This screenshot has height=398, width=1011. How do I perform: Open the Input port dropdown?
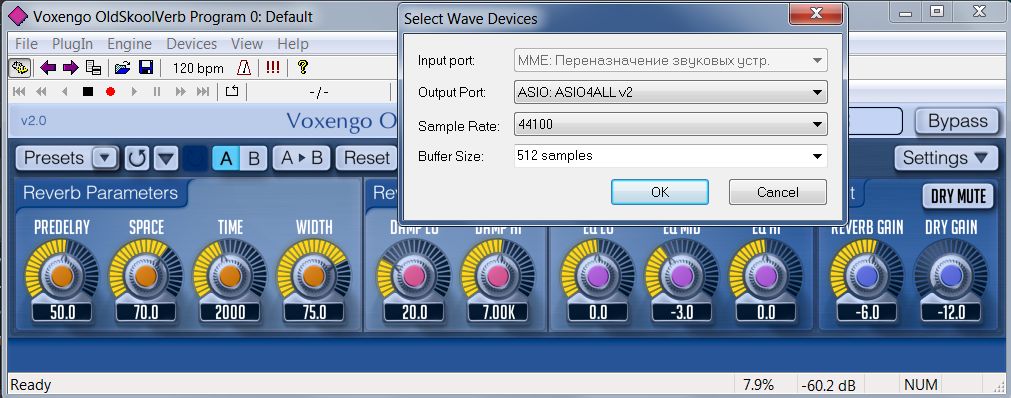671,61
